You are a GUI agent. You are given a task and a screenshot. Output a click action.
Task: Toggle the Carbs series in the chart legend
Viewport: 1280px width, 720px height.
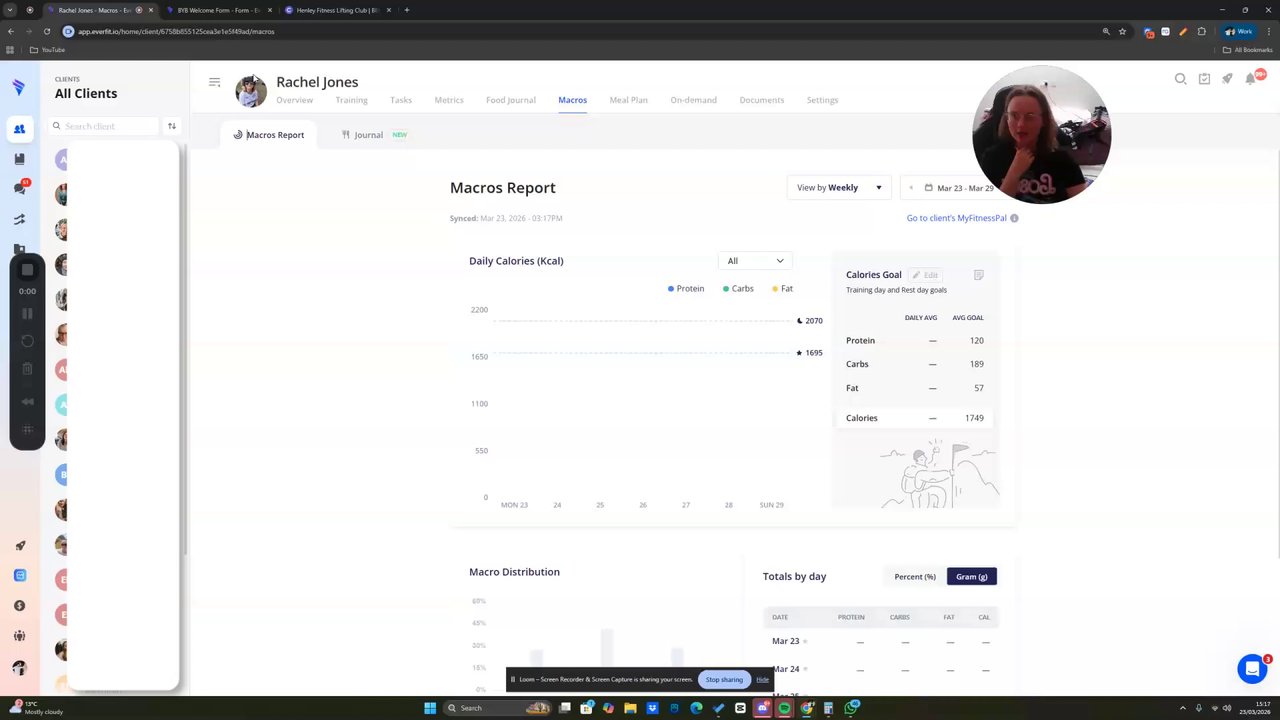(738, 289)
